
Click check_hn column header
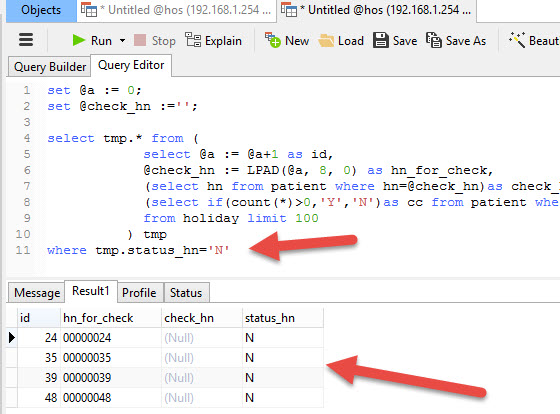[202, 318]
